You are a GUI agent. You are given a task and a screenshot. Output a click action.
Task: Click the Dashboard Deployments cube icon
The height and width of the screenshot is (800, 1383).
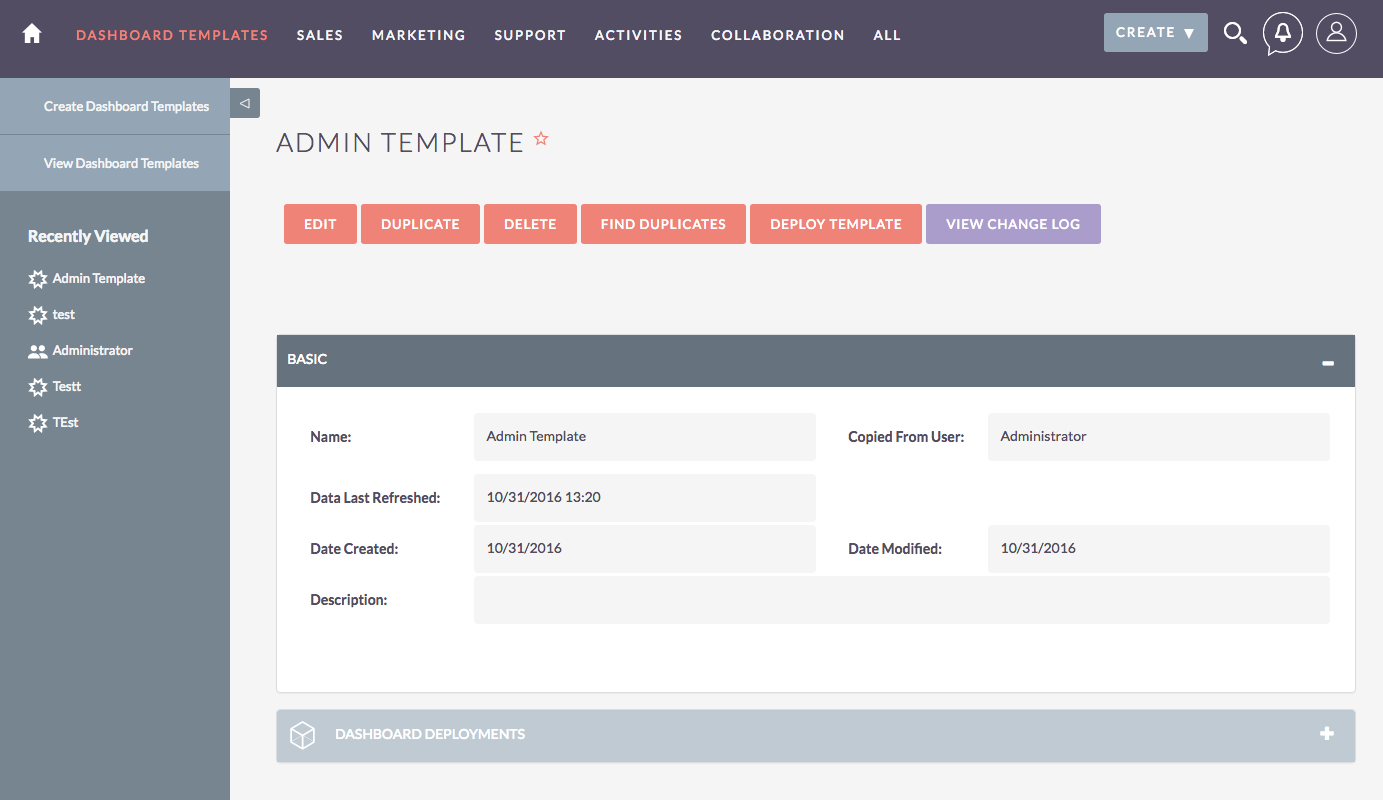pos(302,735)
